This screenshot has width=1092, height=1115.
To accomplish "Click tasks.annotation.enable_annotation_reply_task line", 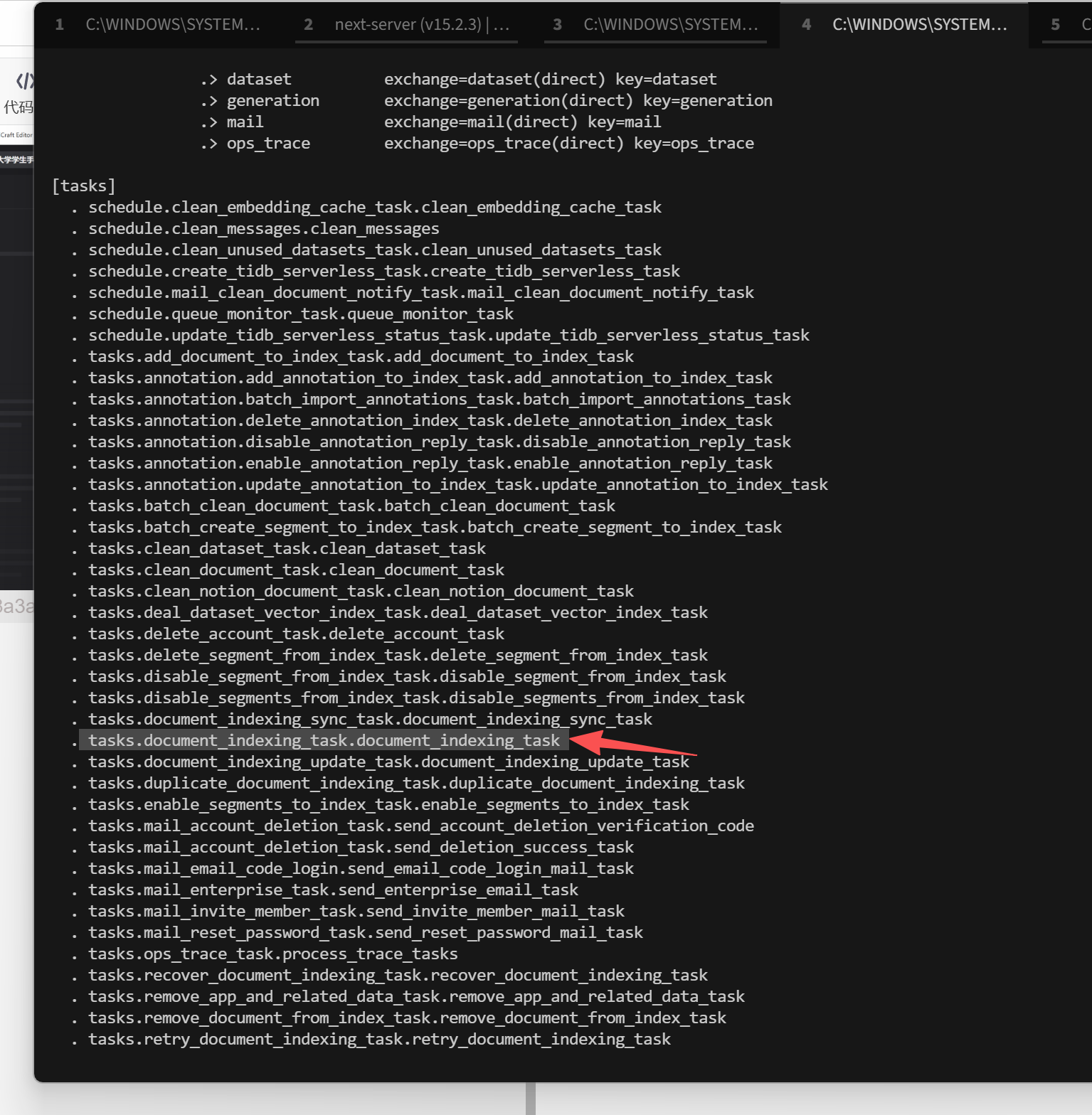I will click(430, 463).
